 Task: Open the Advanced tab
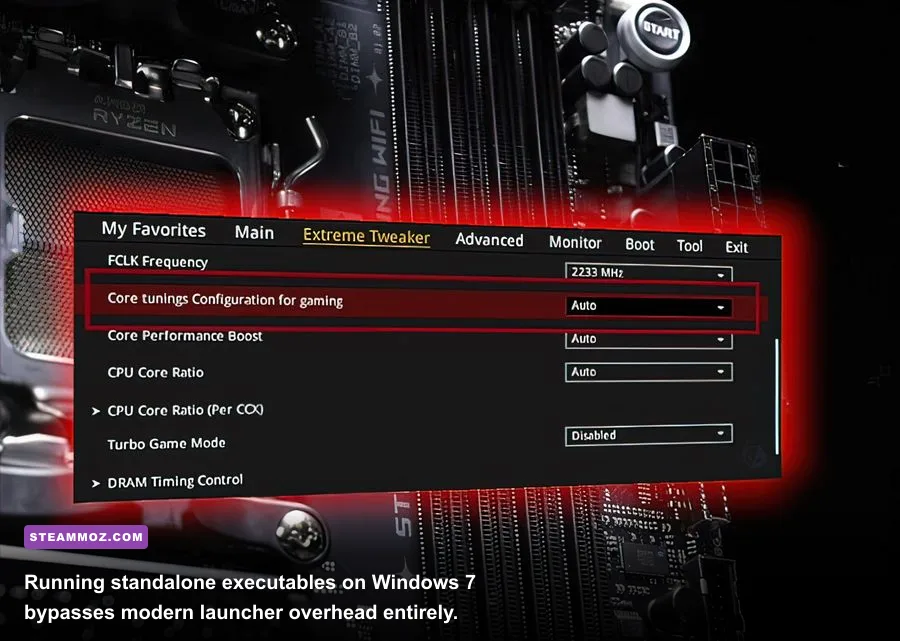489,240
